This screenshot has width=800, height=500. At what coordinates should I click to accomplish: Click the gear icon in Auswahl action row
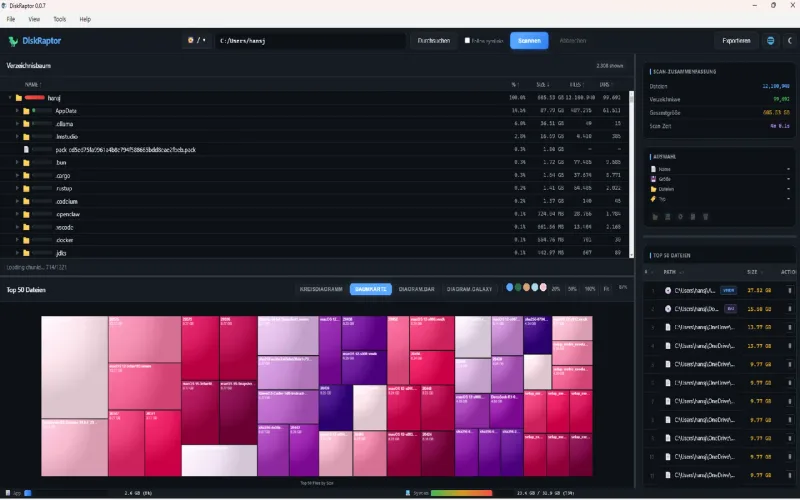680,217
